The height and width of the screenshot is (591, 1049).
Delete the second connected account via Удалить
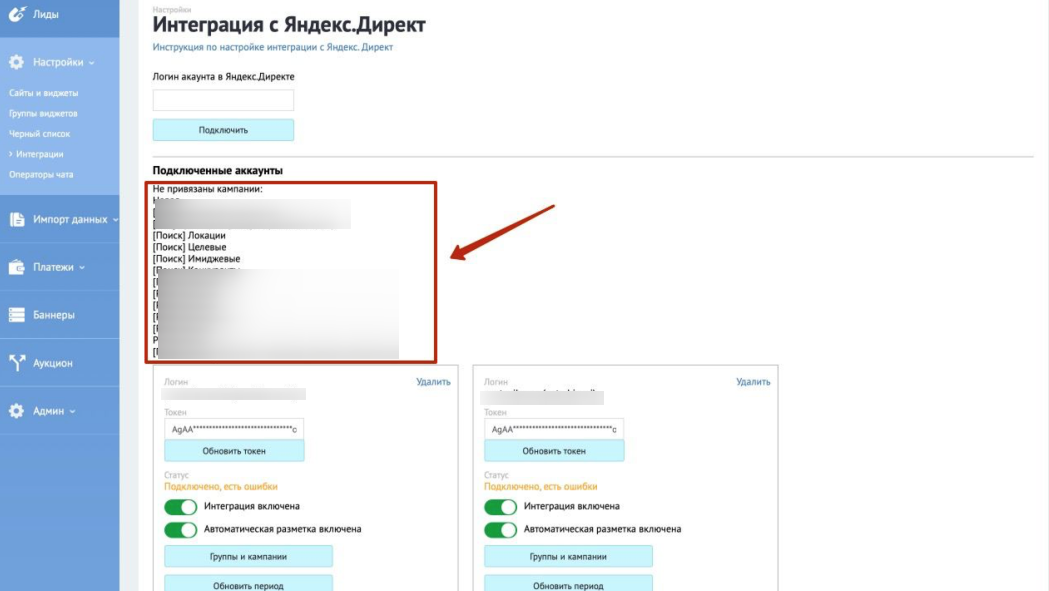point(753,382)
